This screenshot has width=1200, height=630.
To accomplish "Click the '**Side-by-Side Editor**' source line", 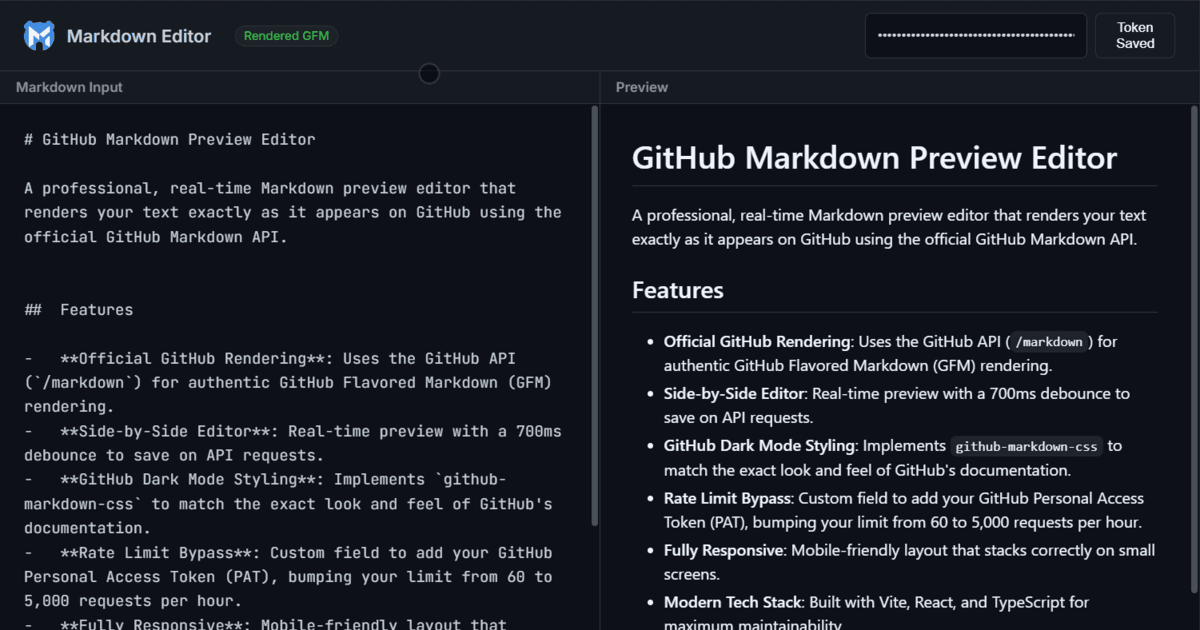I will pyautogui.click(x=293, y=431).
